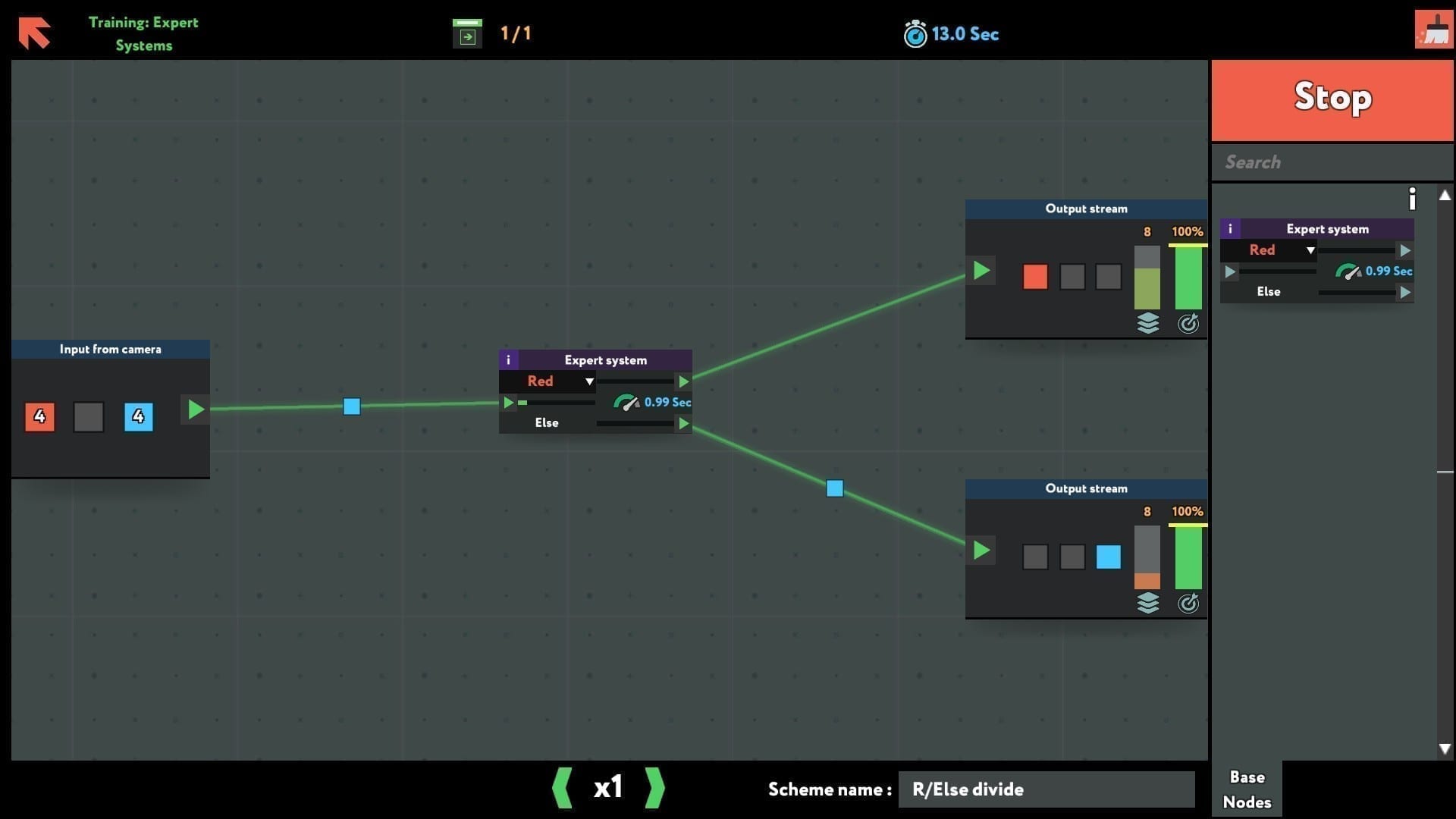Click the speed gauge icon in Expert system
This screenshot has height=819, width=1456.
(626, 403)
